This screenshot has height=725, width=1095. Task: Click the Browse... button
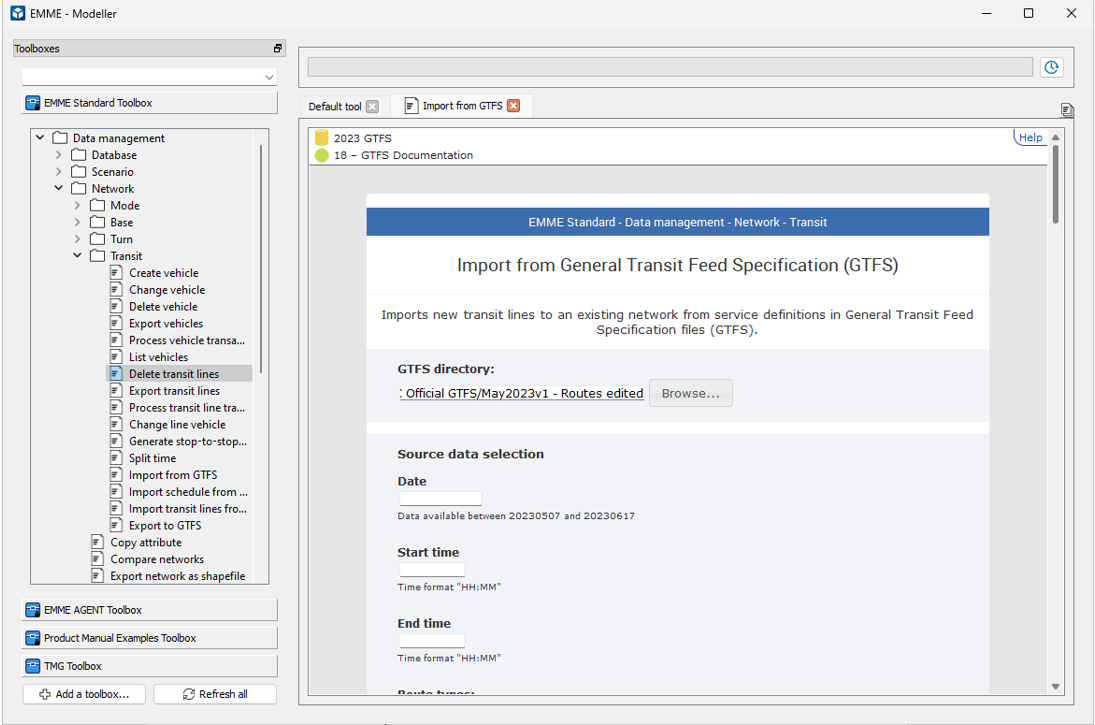690,393
